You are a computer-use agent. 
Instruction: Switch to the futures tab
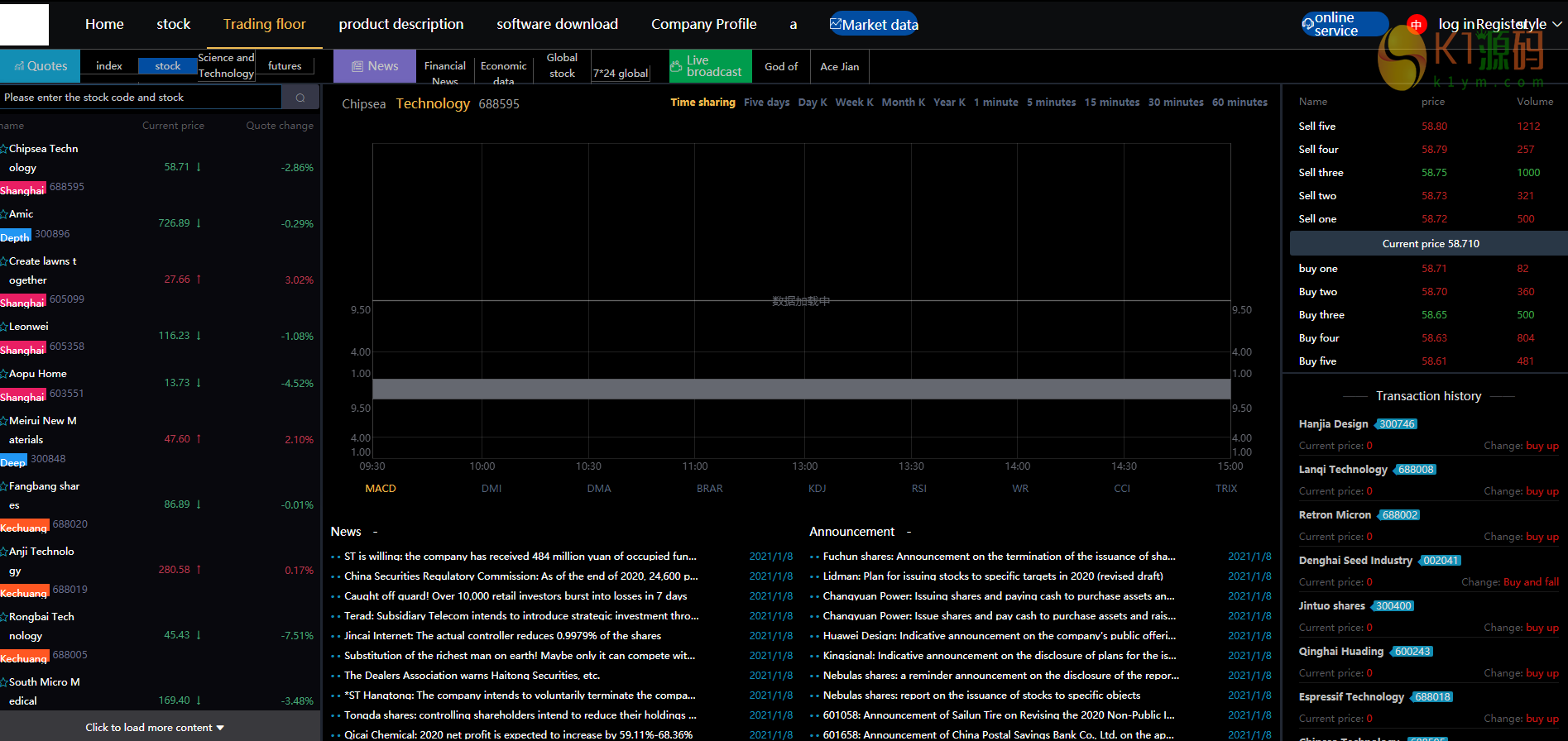point(285,66)
